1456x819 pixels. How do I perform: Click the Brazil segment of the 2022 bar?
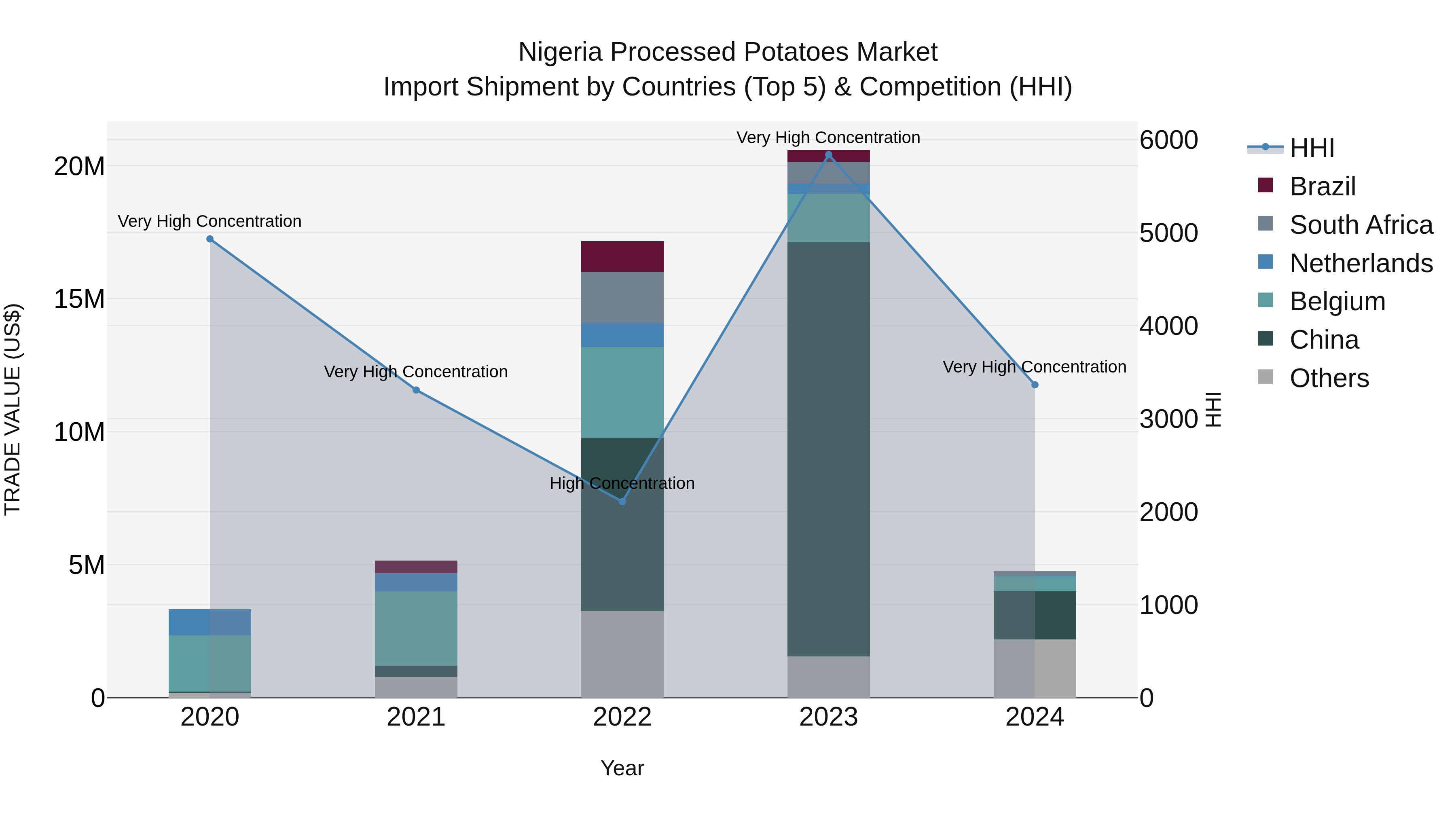(622, 256)
